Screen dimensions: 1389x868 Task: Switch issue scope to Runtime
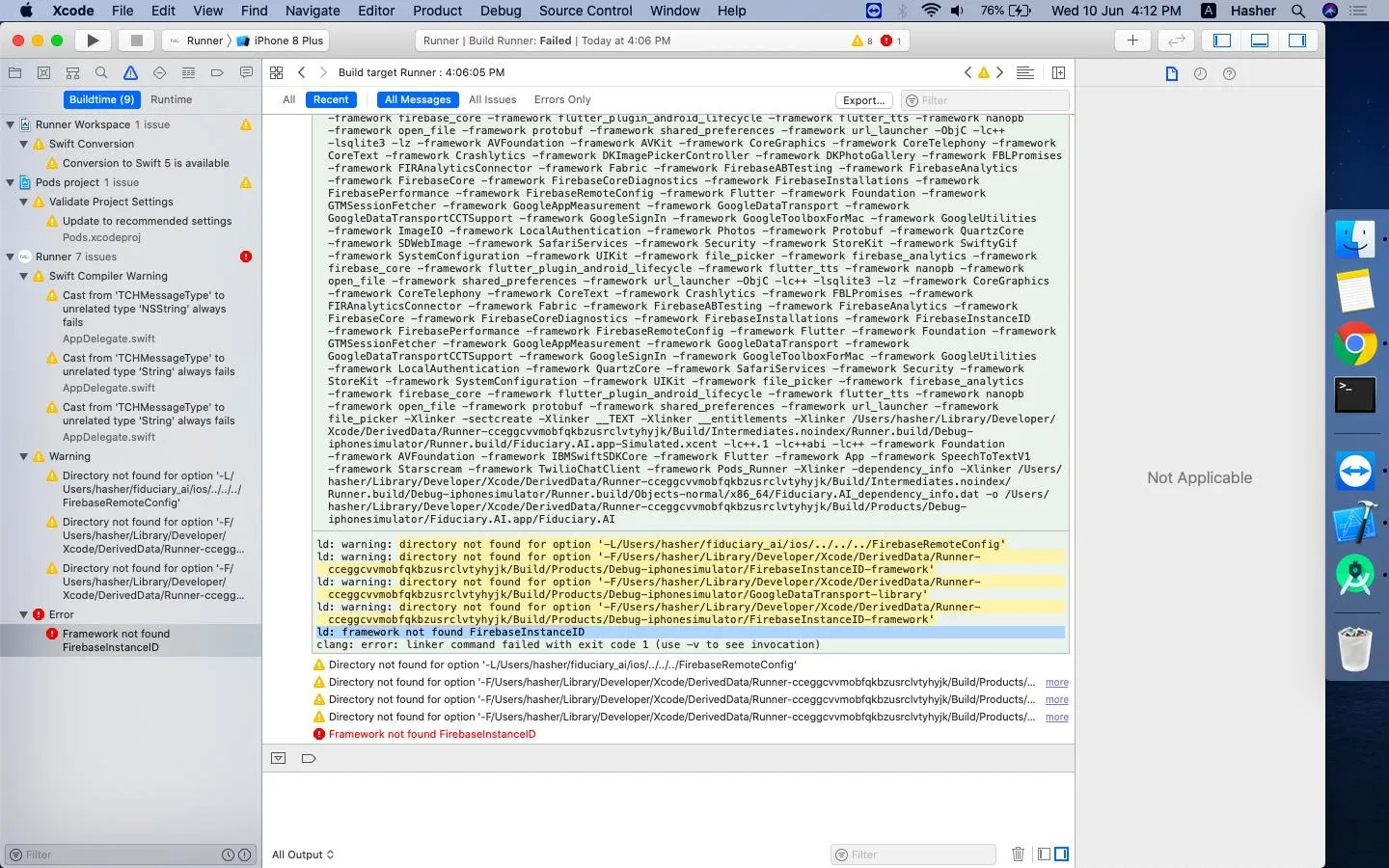[x=171, y=99]
